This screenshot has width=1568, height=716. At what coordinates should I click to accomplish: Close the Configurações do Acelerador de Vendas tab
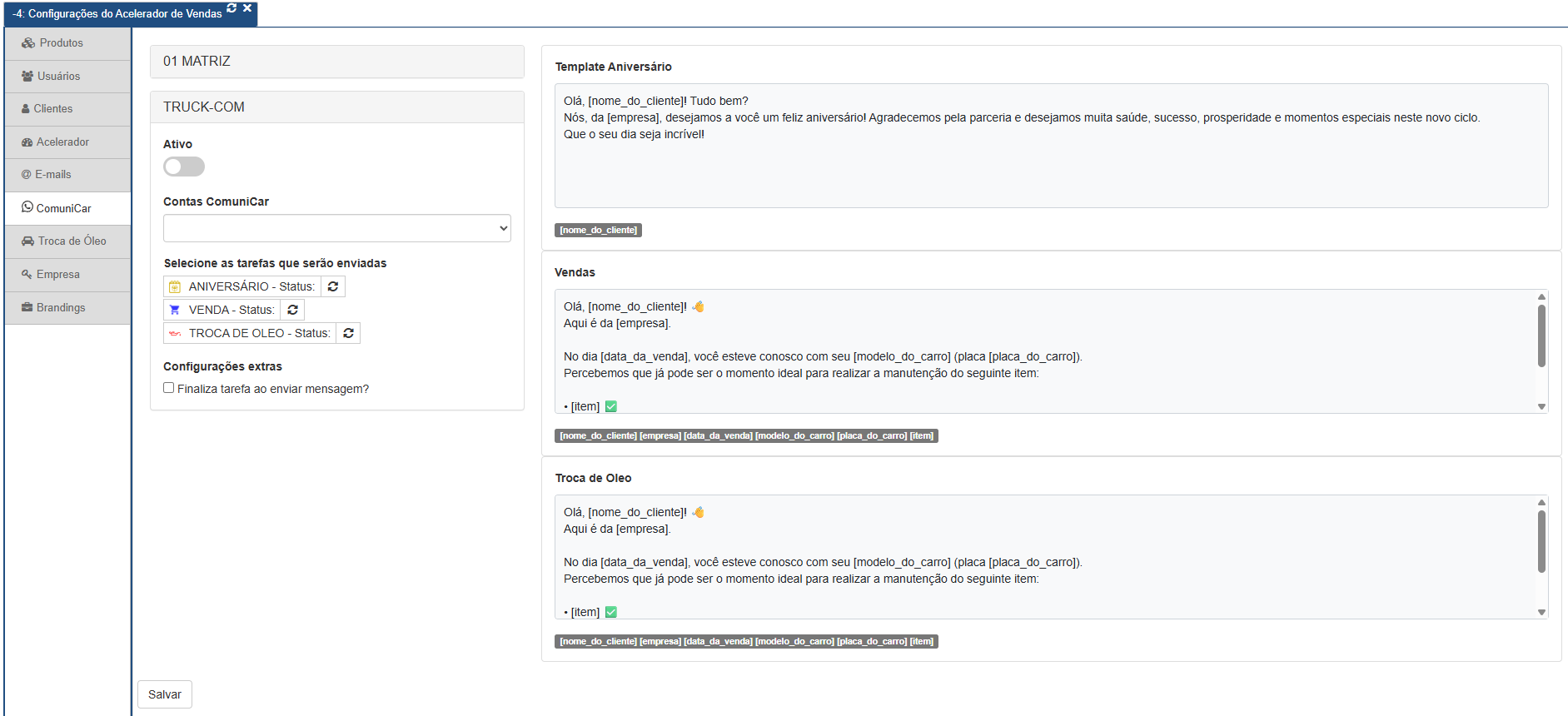click(x=247, y=7)
